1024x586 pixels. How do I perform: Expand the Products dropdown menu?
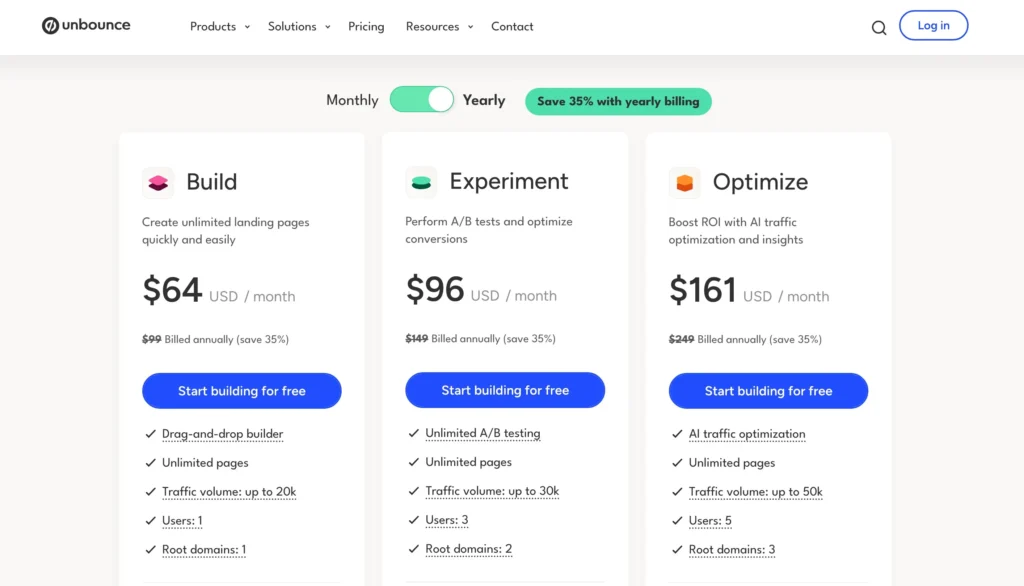click(220, 26)
